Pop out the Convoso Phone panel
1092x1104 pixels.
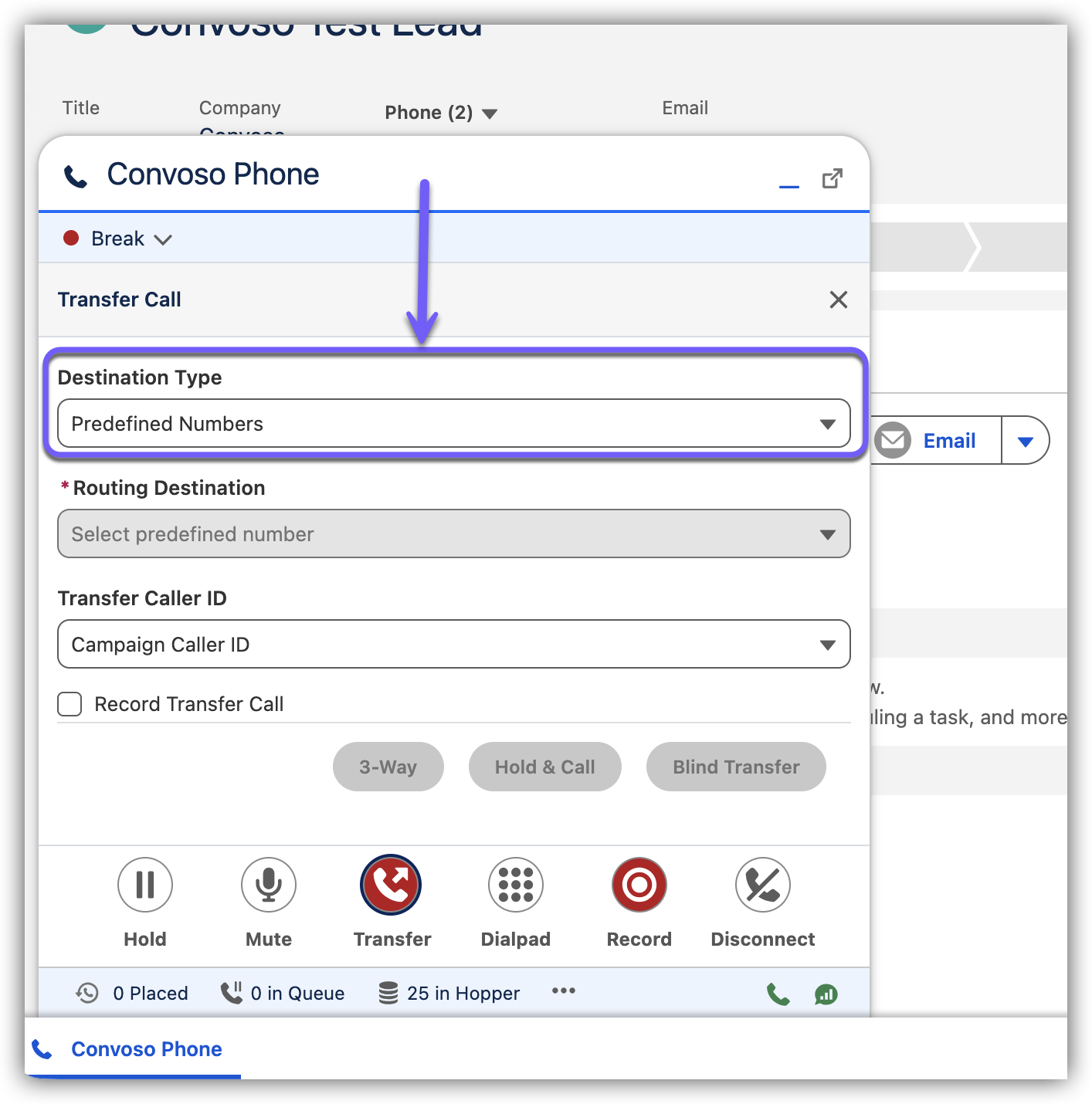[832, 179]
